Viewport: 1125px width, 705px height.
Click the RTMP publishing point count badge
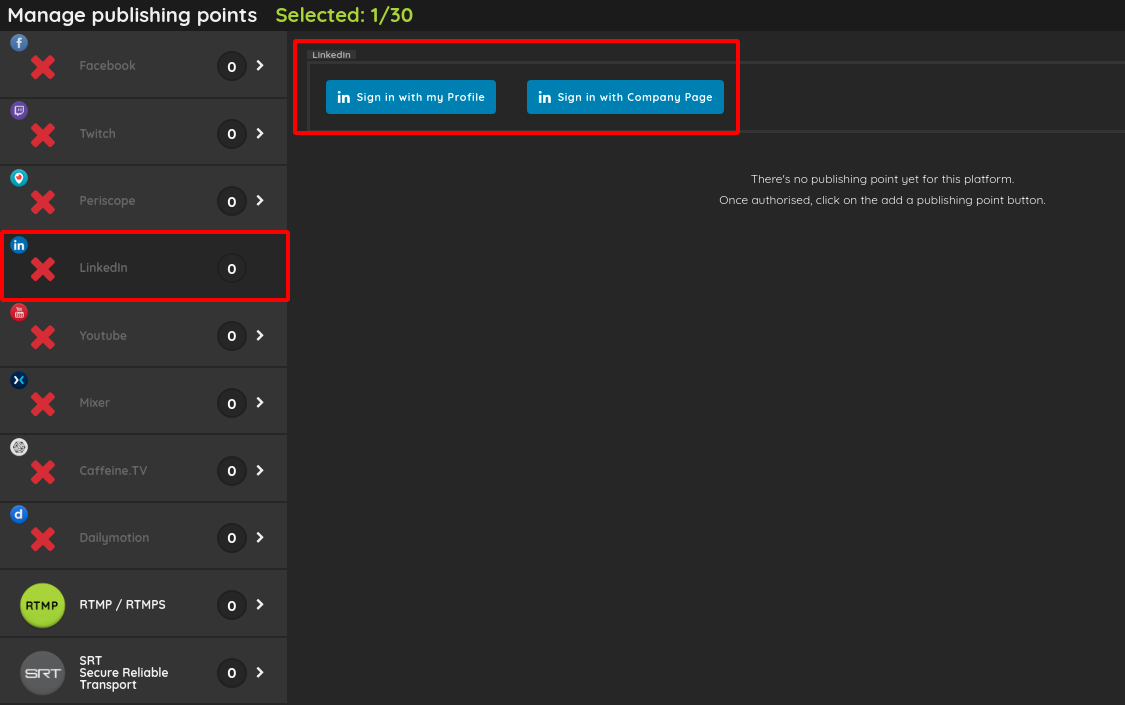232,606
